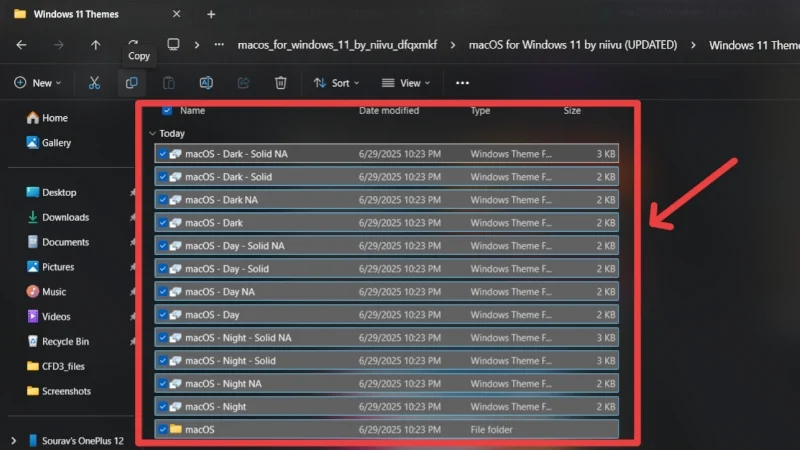
Task: Click the Delete trash icon
Action: tap(281, 83)
